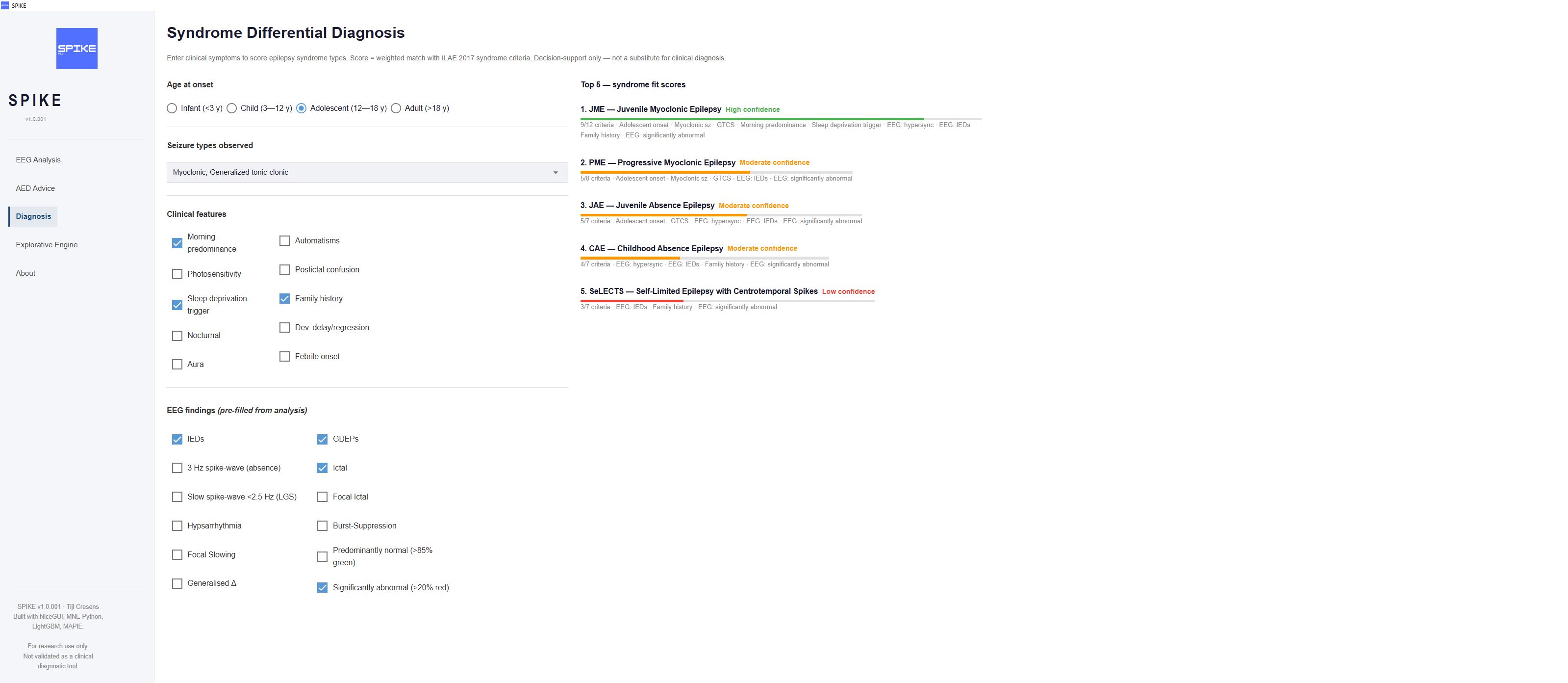The width and height of the screenshot is (1568, 683).
Task: Enable Burst-Suppression checkbox
Action: (322, 526)
